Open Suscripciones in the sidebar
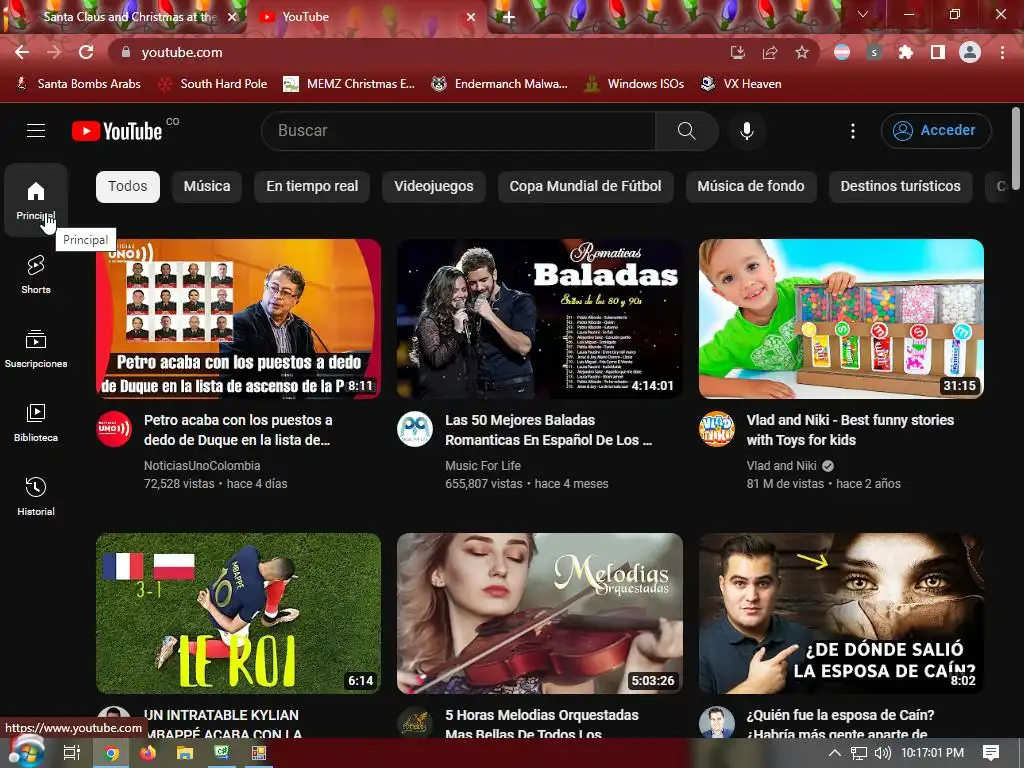1024x768 pixels. (36, 348)
